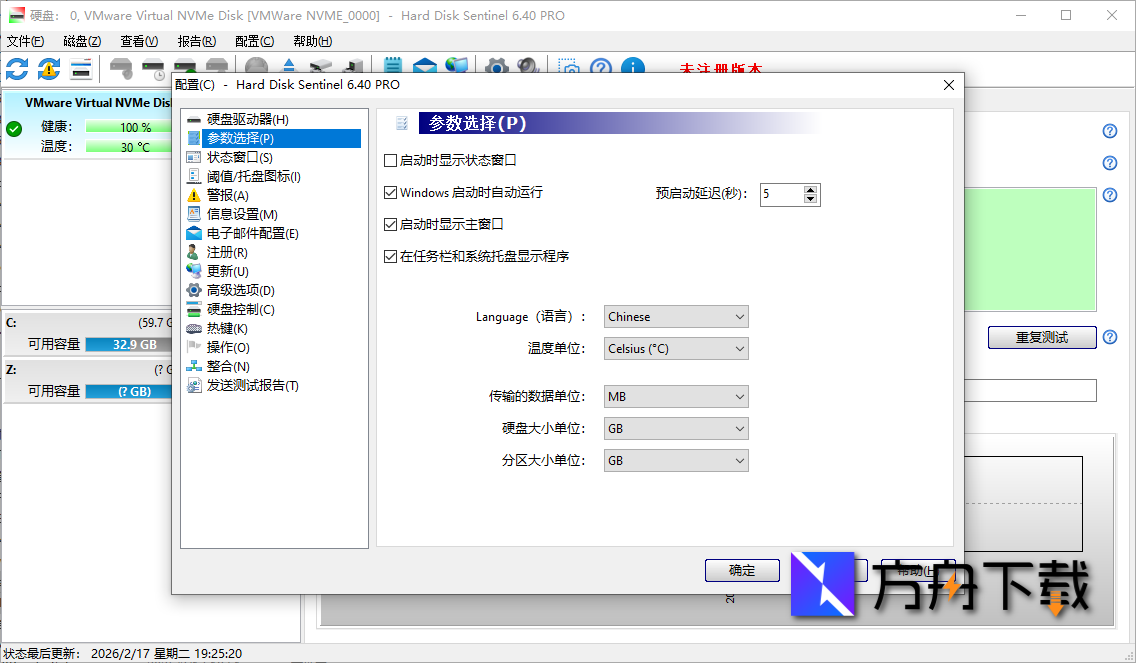Open the 警报(A) alerts configuration page
This screenshot has width=1136, height=663.
230,194
